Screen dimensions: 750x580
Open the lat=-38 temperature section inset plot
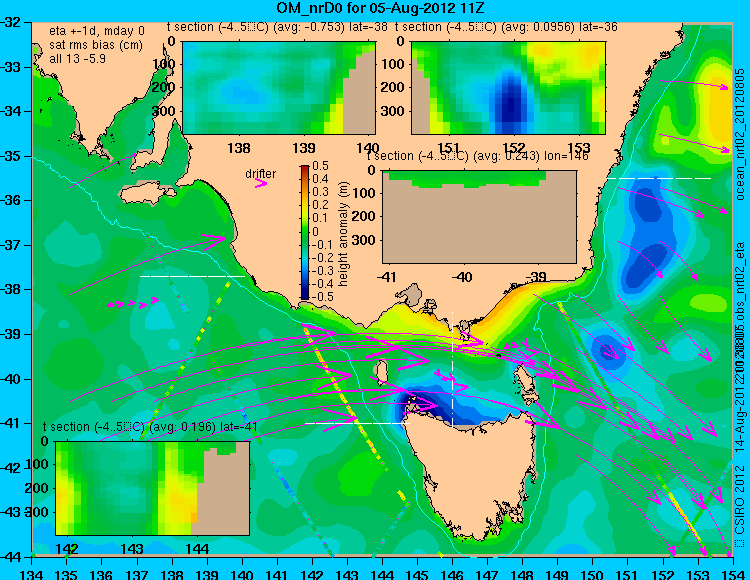point(279,88)
